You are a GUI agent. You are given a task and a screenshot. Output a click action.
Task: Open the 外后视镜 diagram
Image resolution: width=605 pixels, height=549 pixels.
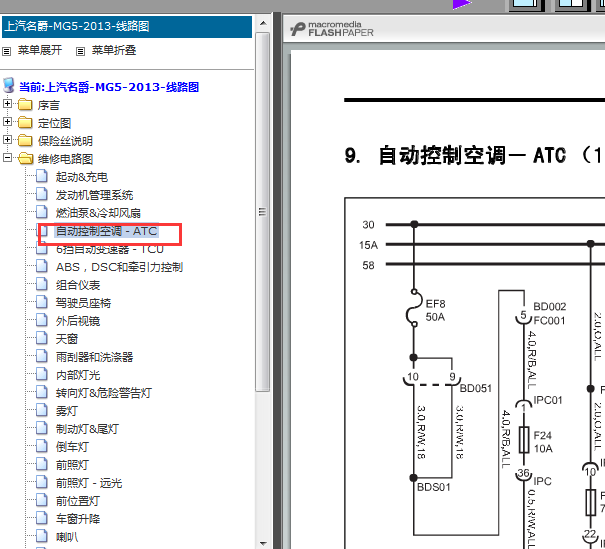[x=78, y=321]
